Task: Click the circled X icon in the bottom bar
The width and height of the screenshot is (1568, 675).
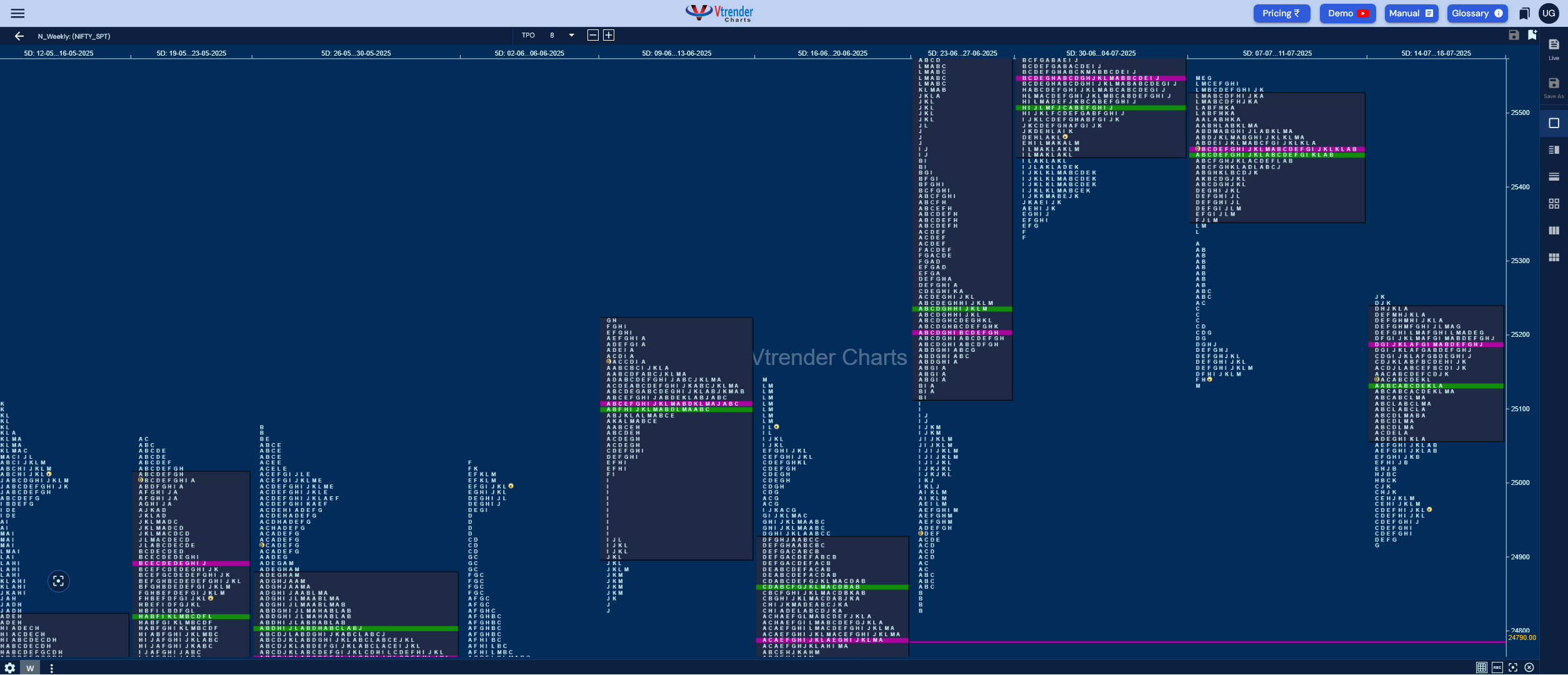Action: pos(1529,667)
